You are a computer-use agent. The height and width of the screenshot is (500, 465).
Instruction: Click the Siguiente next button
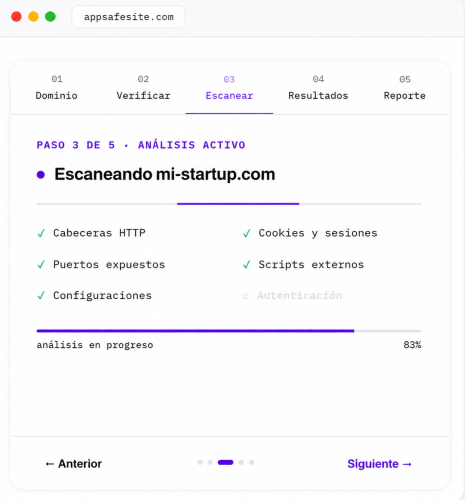(x=380, y=464)
